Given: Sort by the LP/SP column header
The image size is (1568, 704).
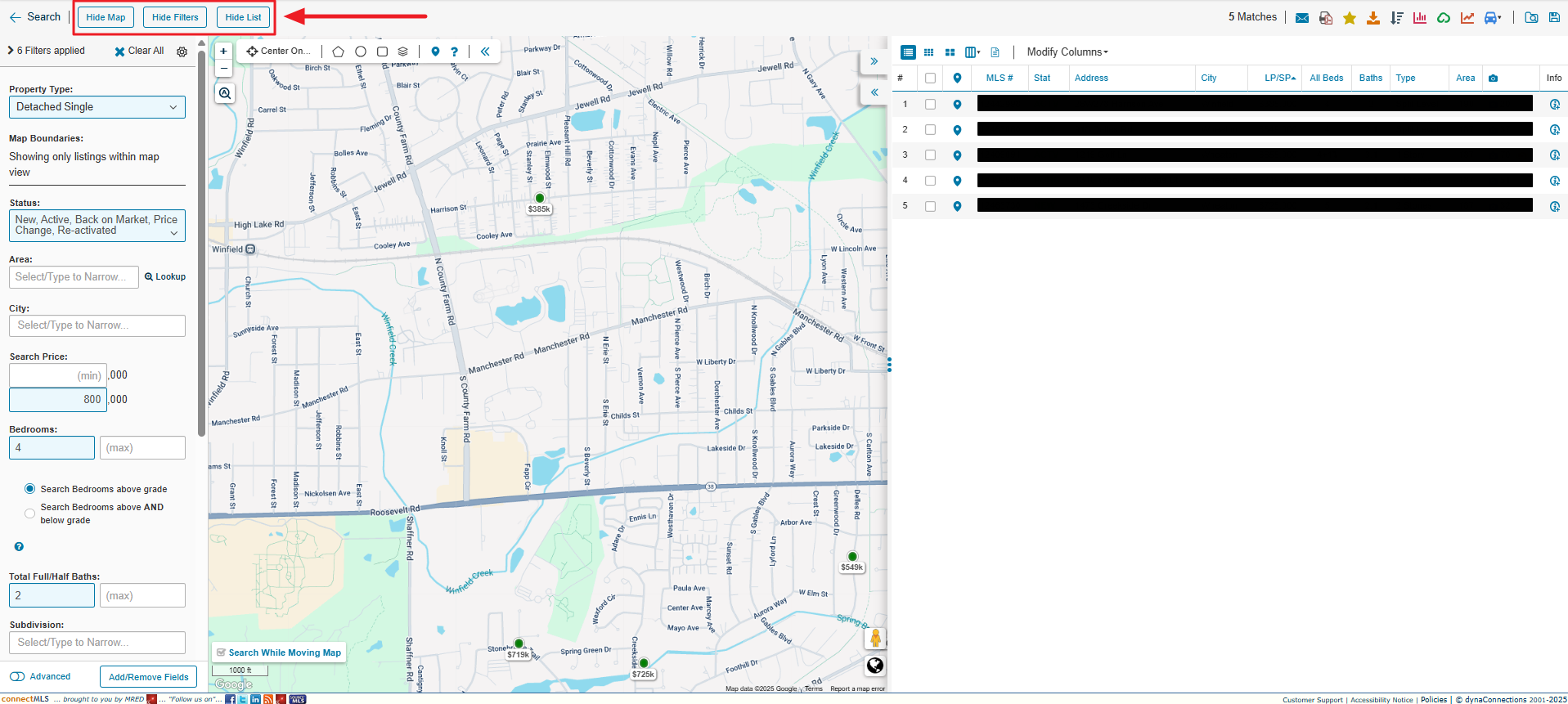Looking at the screenshot, I should coord(1280,78).
